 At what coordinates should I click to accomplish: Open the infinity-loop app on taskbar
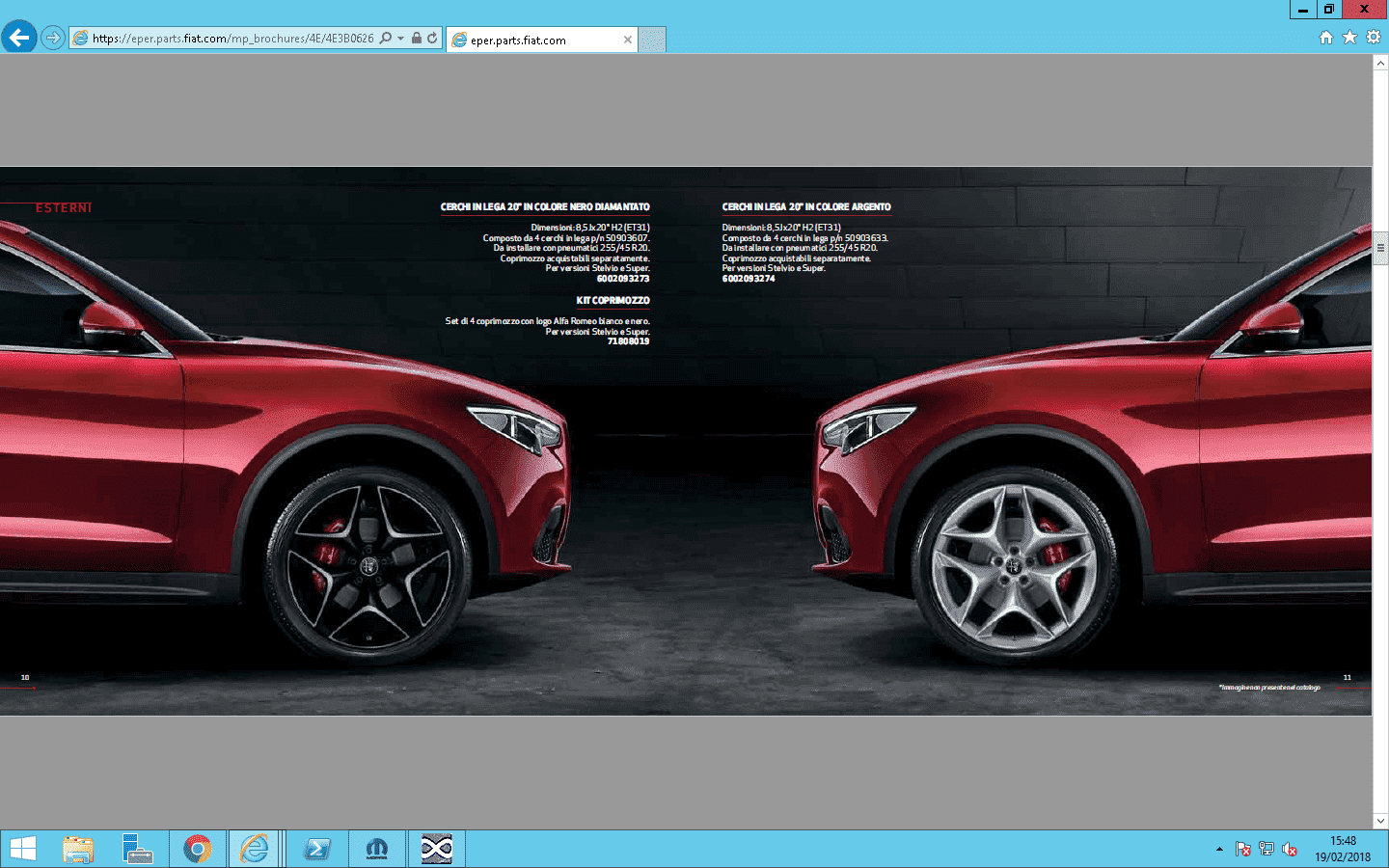click(437, 849)
